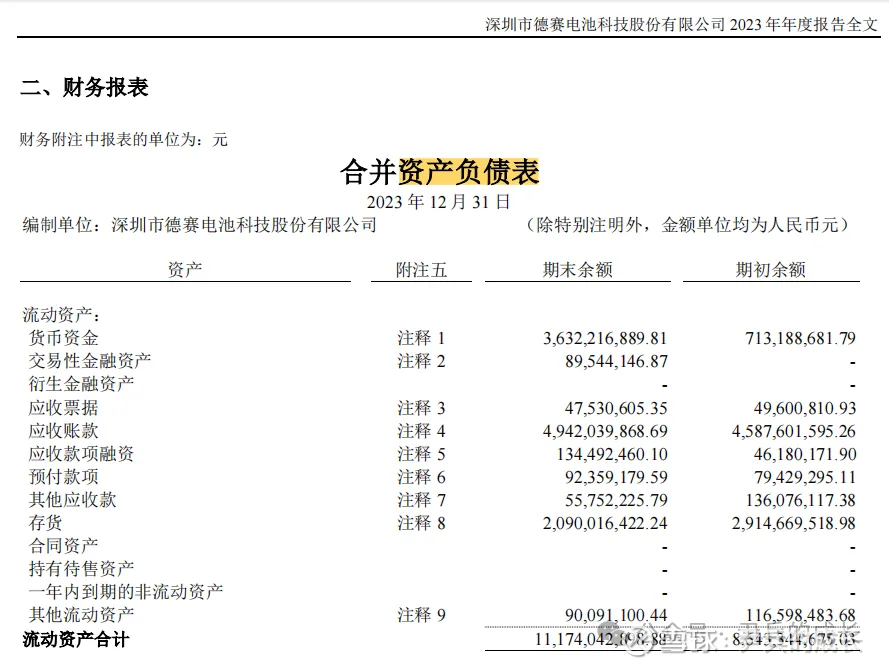Viewport: 889px width, 669px height.
Task: Click the note （除特别注明外，金额单位均为人民币元）
Action: (687, 225)
